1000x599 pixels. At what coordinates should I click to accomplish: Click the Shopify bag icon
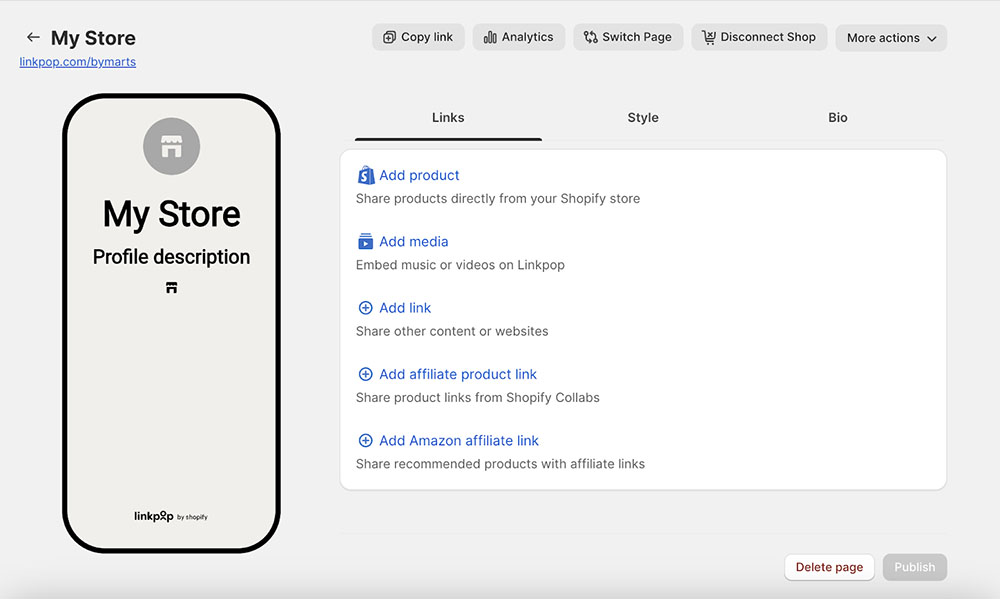[365, 175]
